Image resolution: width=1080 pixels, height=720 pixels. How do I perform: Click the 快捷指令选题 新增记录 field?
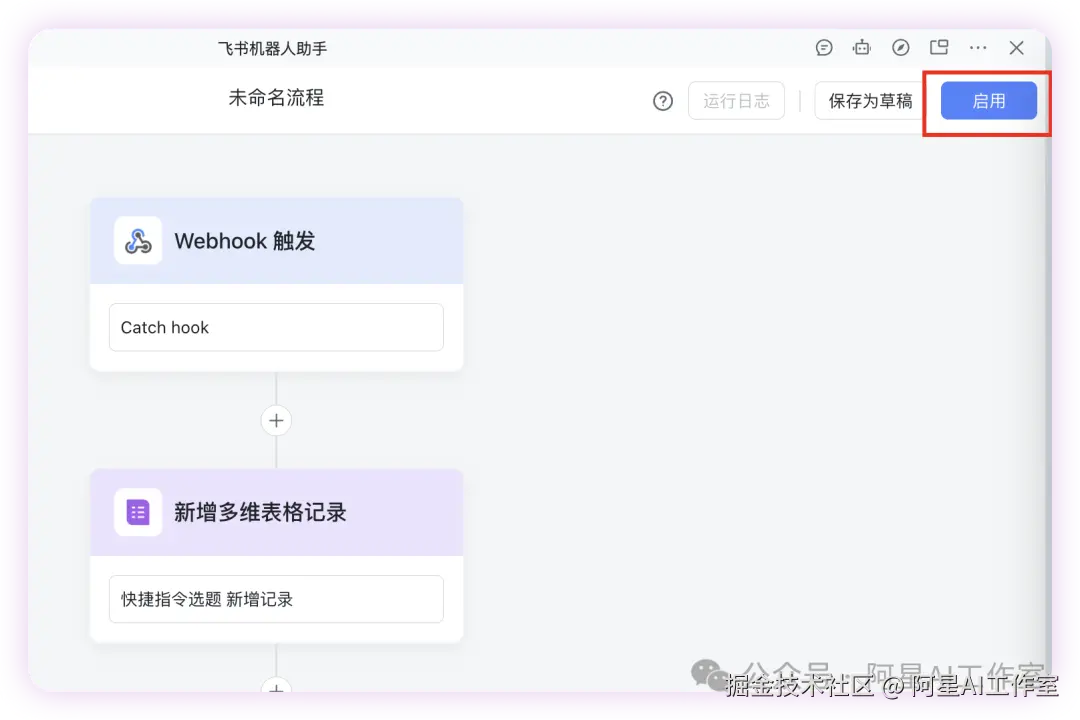point(276,599)
